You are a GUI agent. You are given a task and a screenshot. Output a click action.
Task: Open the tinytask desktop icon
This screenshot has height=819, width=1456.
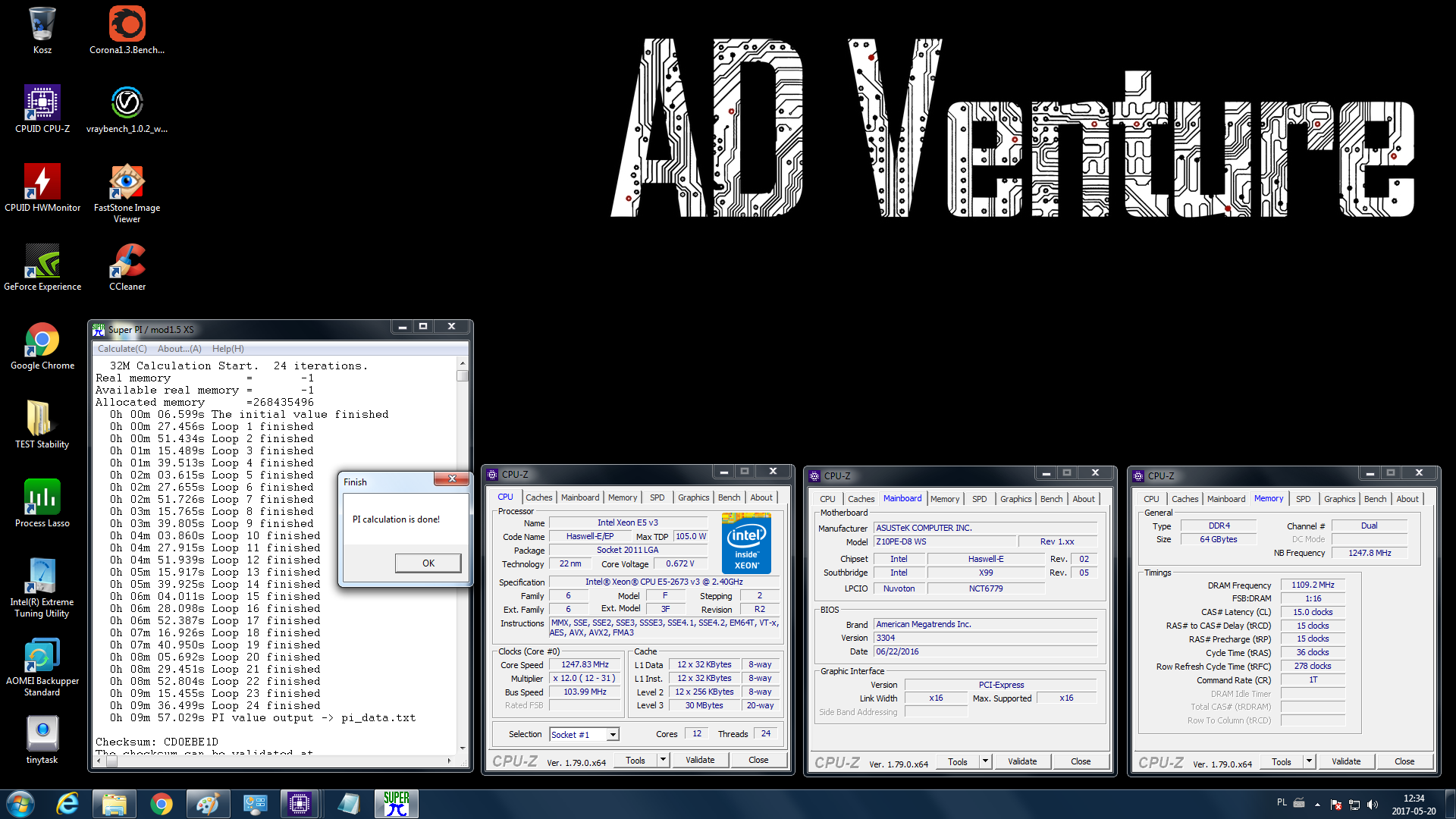(x=42, y=740)
